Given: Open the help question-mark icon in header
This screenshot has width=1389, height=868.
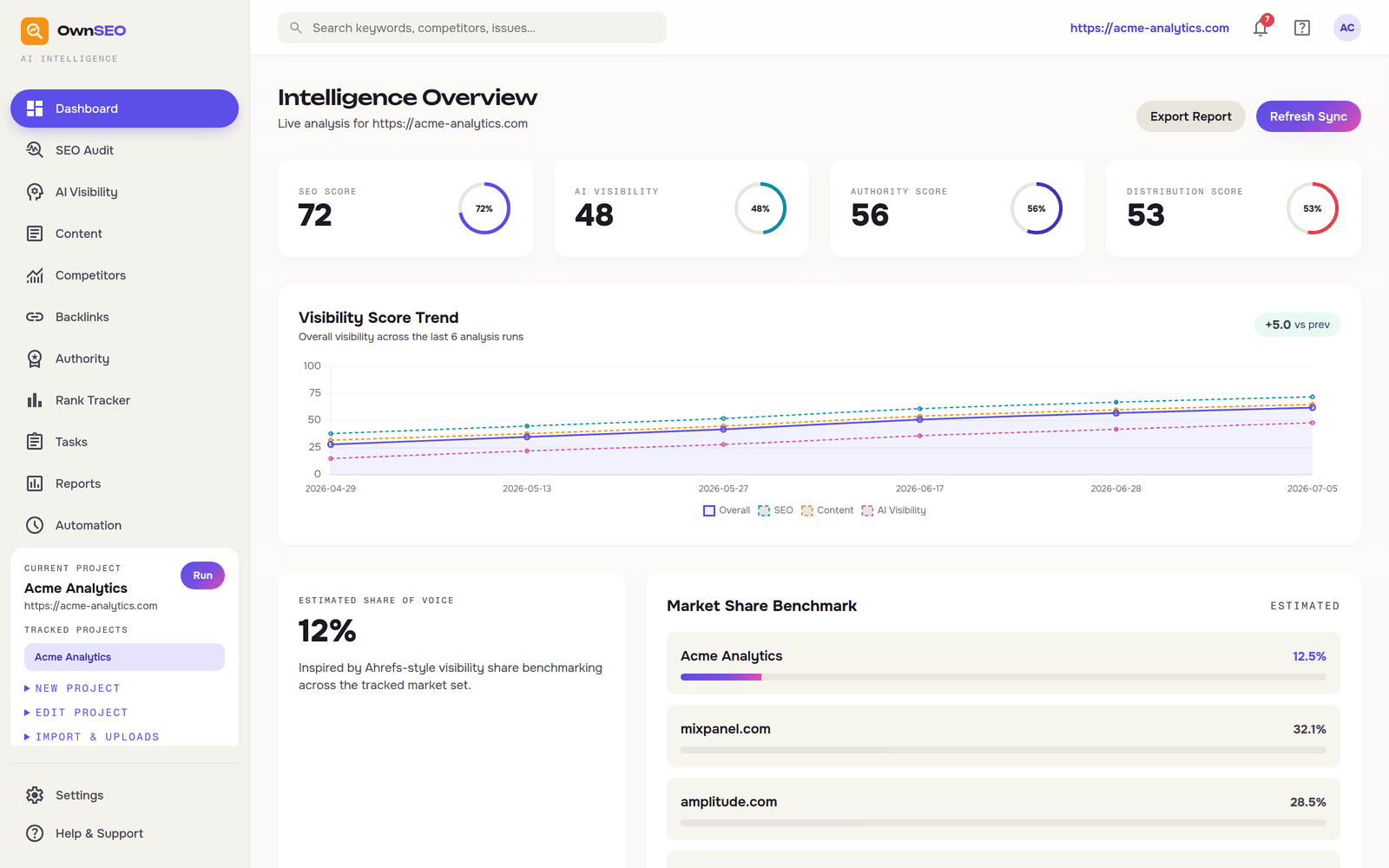Looking at the screenshot, I should 1302,28.
